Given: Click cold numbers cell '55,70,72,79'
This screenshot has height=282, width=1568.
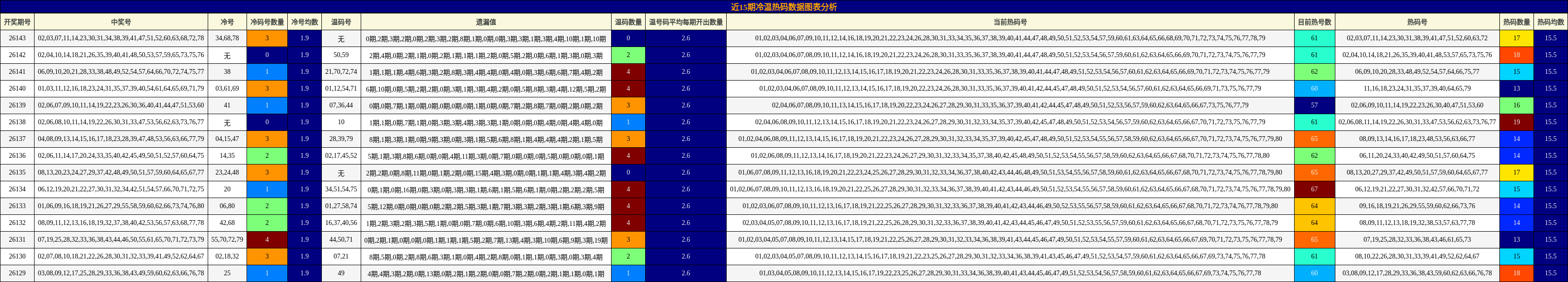Looking at the screenshot, I should (227, 239).
